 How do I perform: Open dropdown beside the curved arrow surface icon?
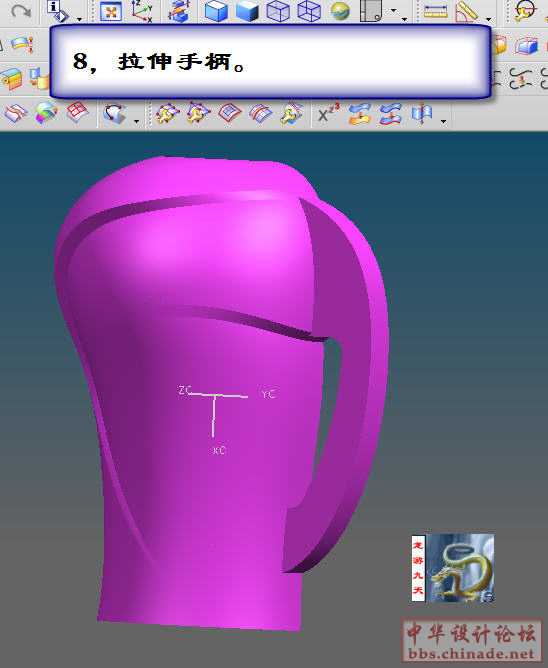coord(136,121)
